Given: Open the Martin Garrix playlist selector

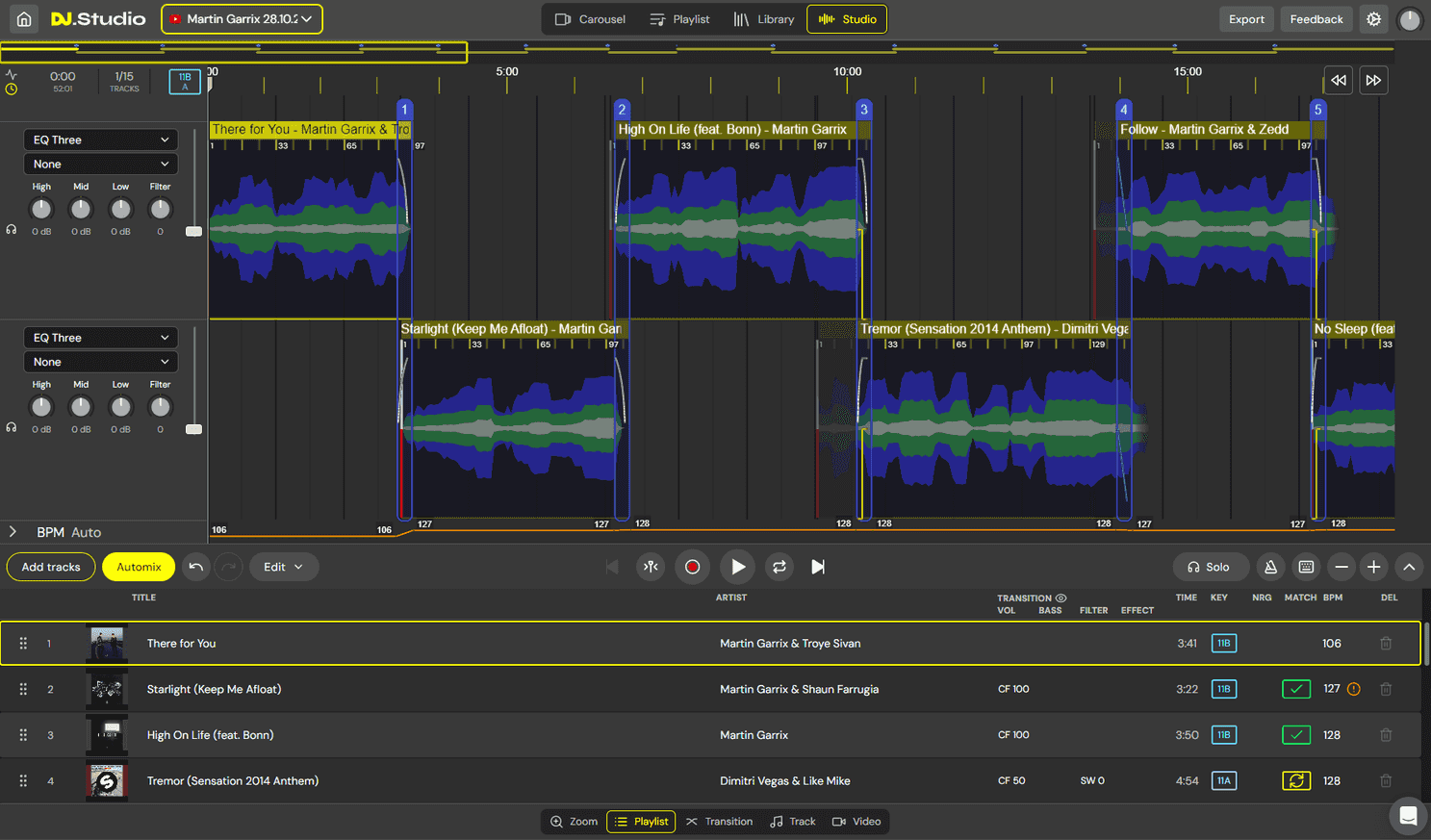Looking at the screenshot, I should point(241,18).
